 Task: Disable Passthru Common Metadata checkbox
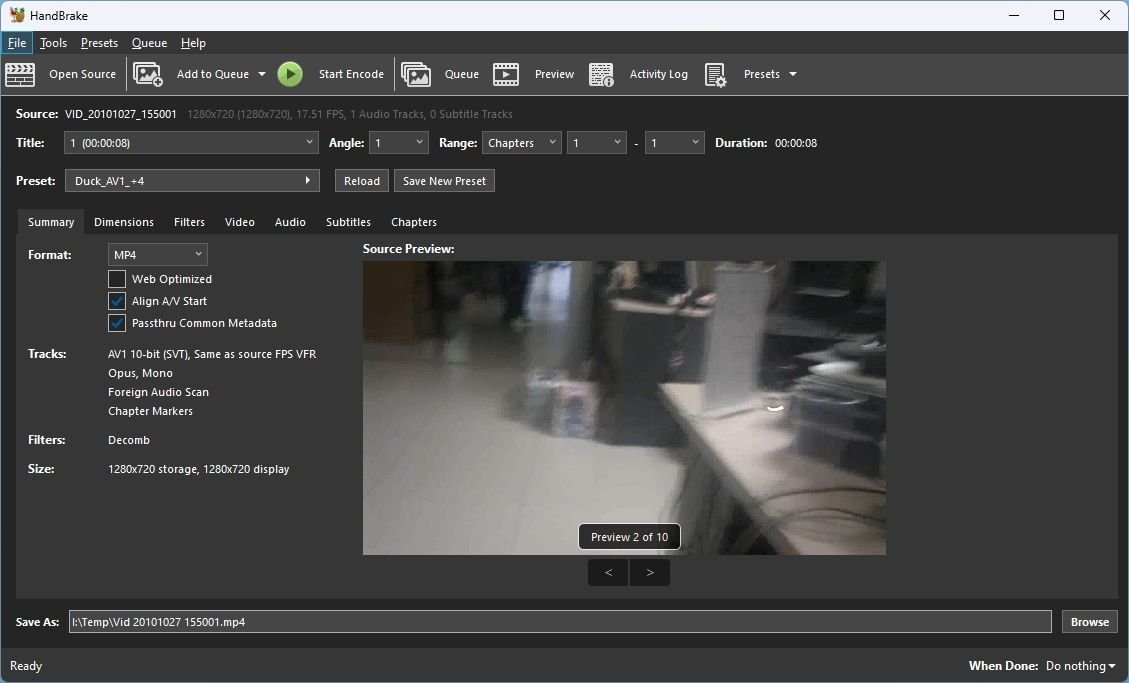tap(117, 323)
